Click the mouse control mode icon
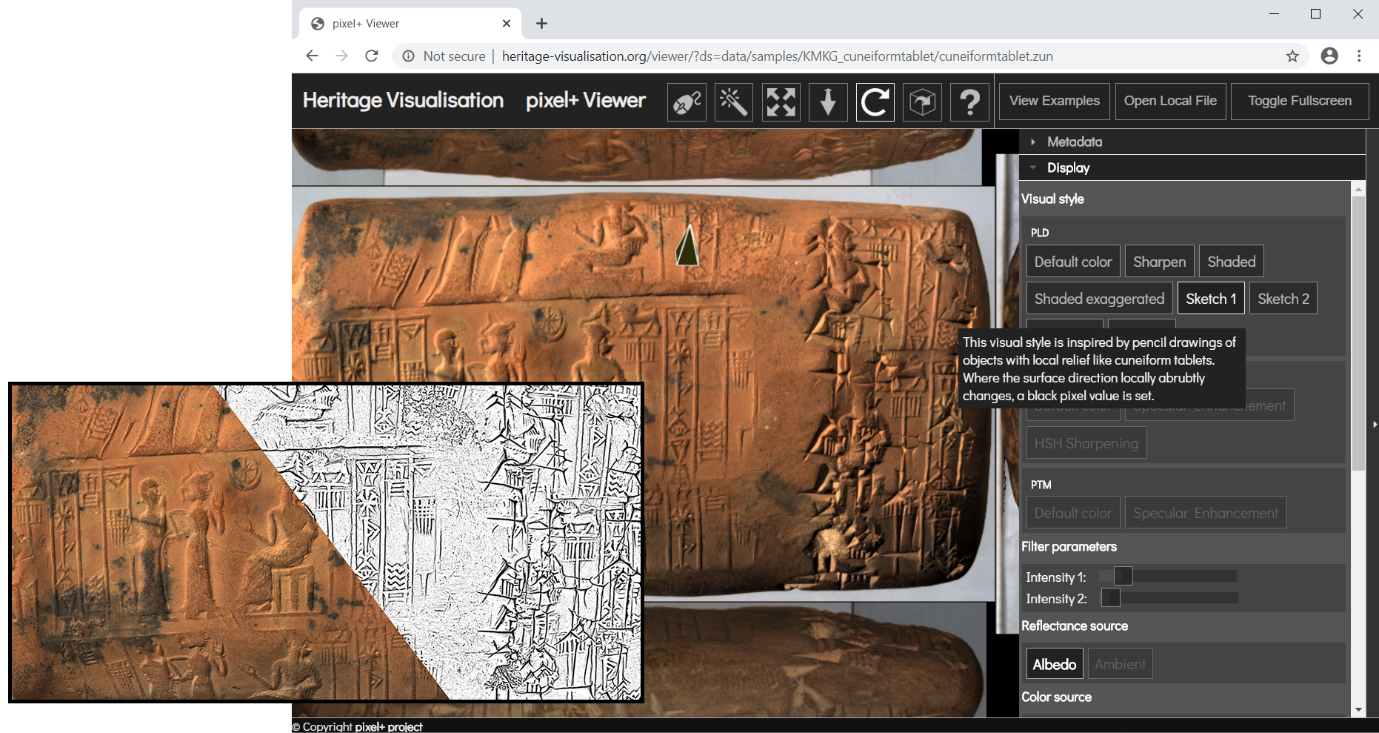This screenshot has width=1379, height=733. tap(687, 101)
